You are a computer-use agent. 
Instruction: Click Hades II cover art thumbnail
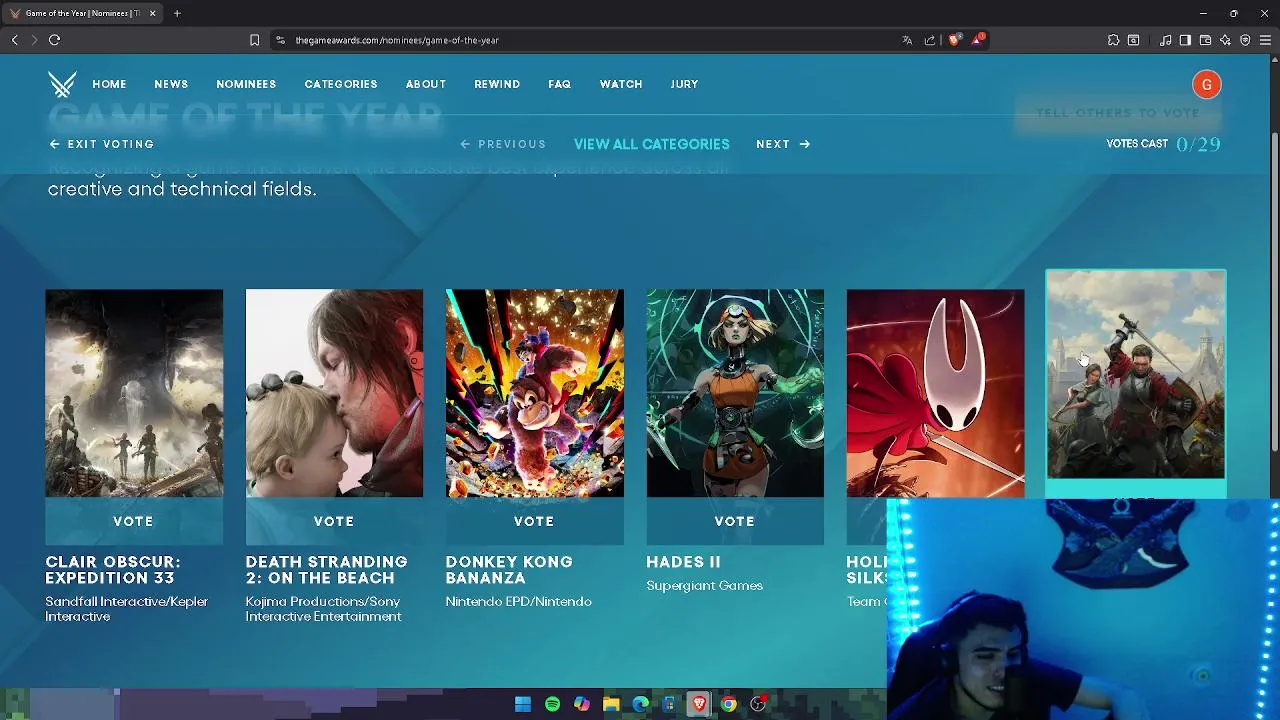click(735, 393)
